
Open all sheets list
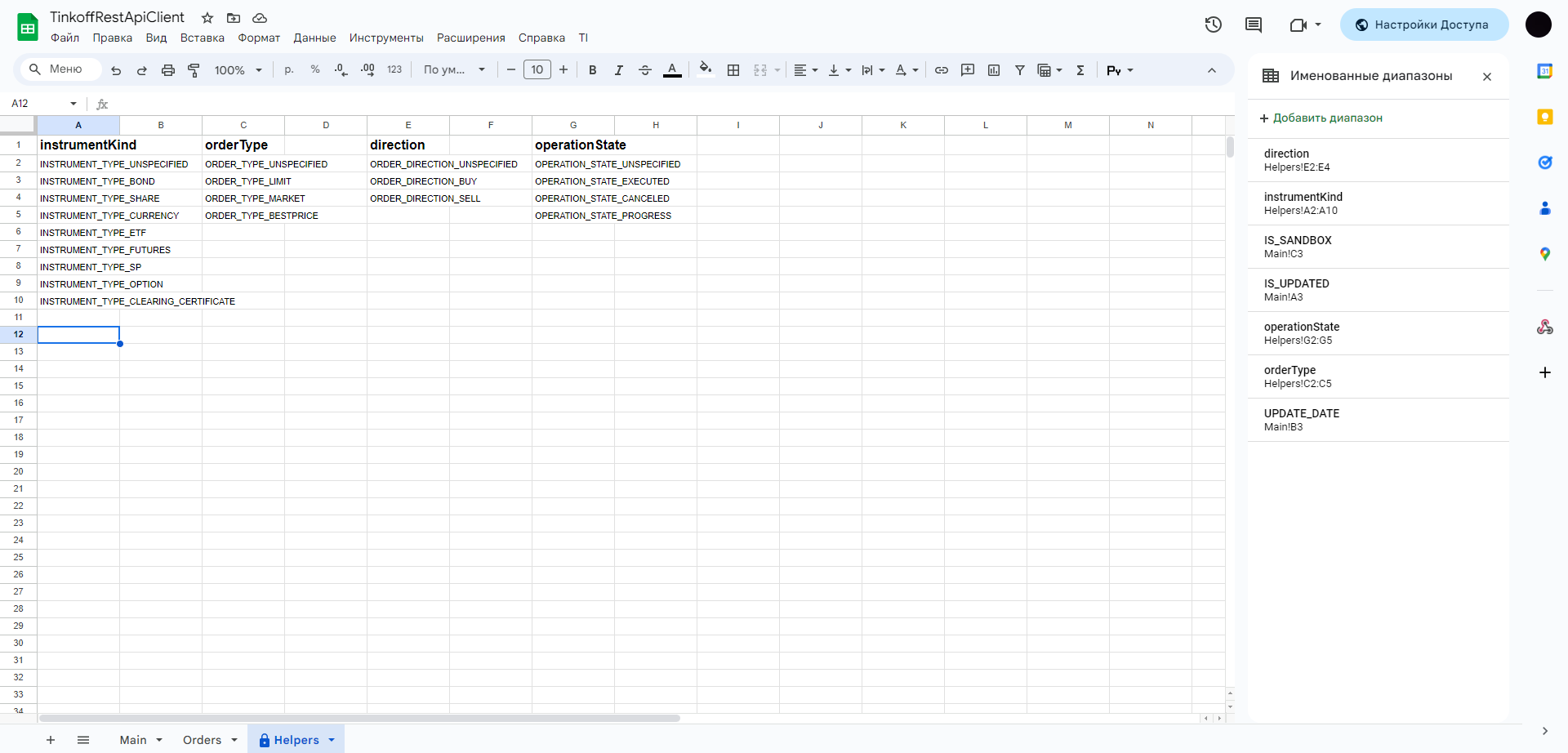(83, 740)
